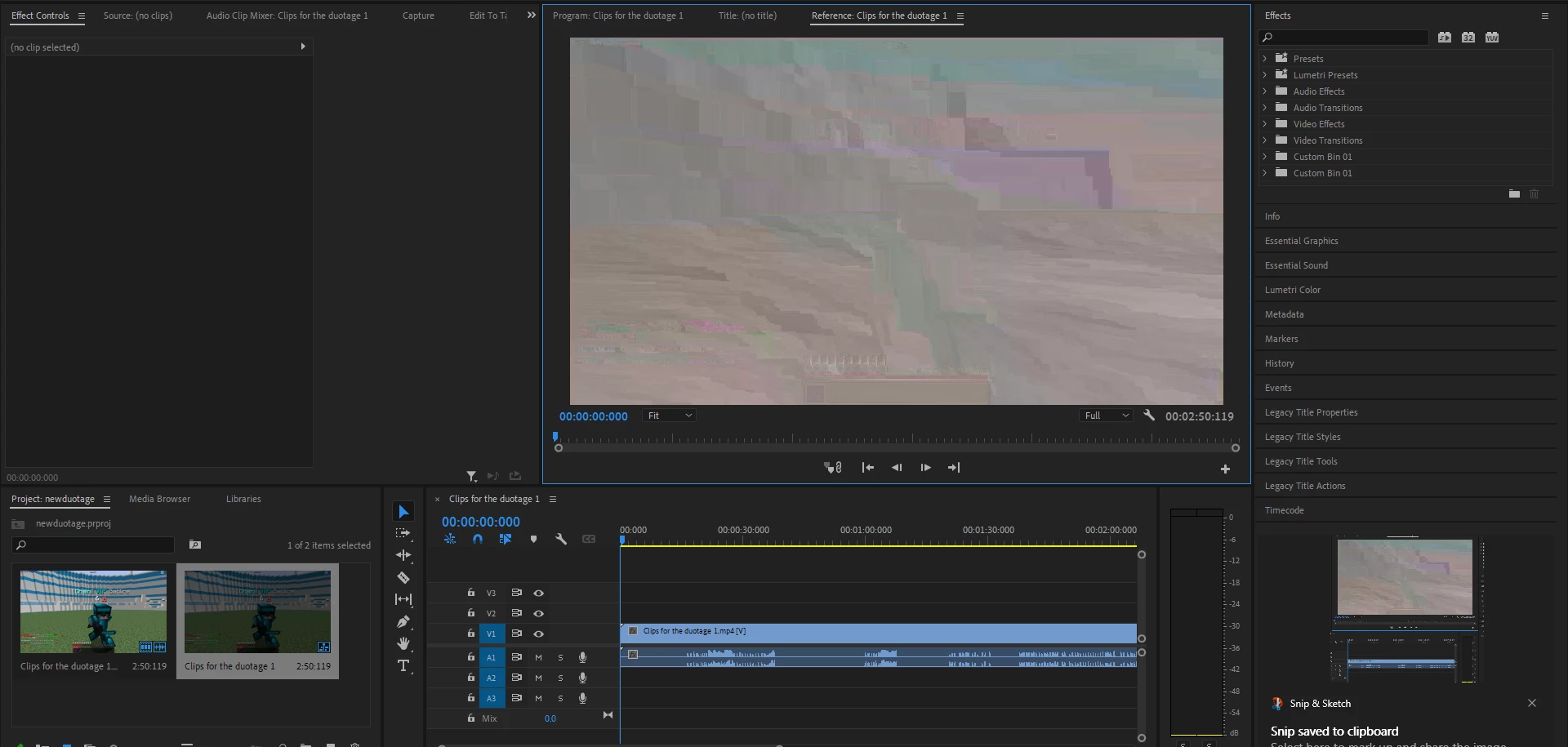The image size is (1568, 747).
Task: Toggle Linked Selection in the timeline
Action: (x=506, y=539)
